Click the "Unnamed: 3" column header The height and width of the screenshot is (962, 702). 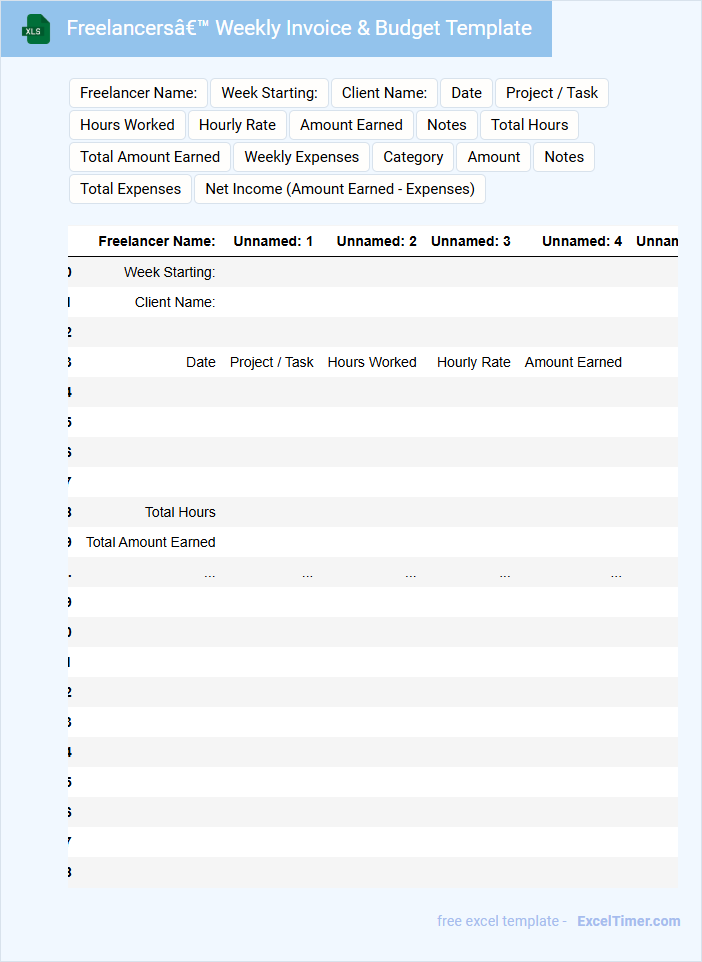(x=470, y=241)
